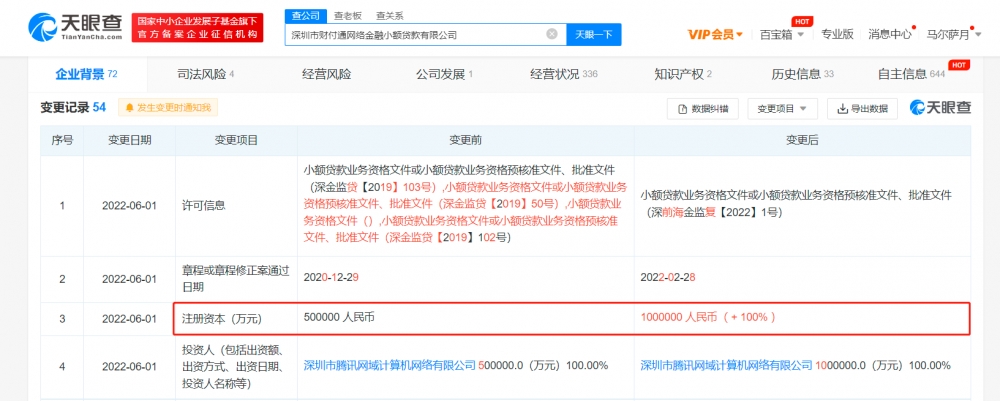Select the 企业背景 tab
Screen dimensions: 1000x401
[87, 74]
